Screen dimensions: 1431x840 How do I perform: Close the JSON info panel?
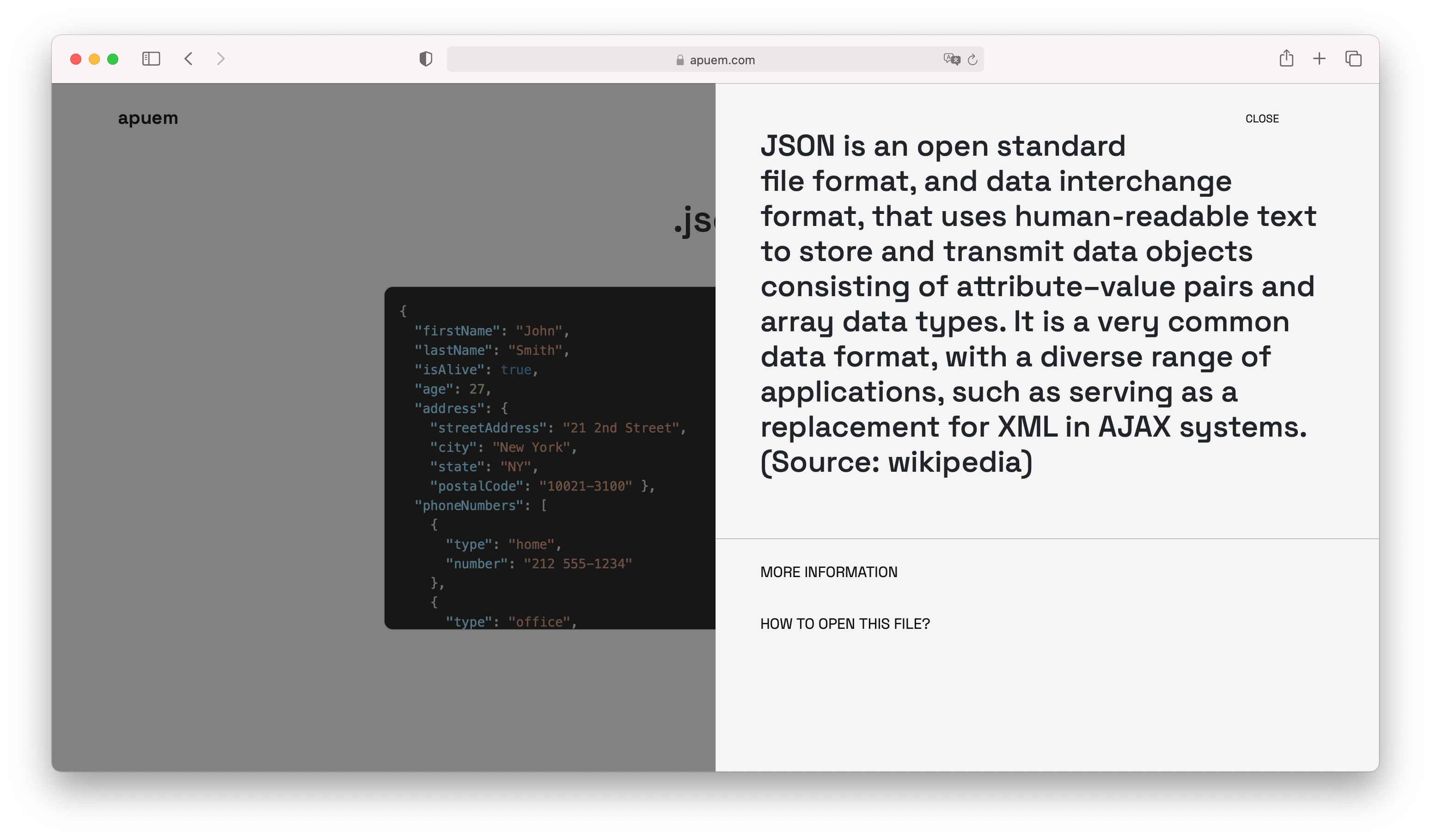(1262, 119)
